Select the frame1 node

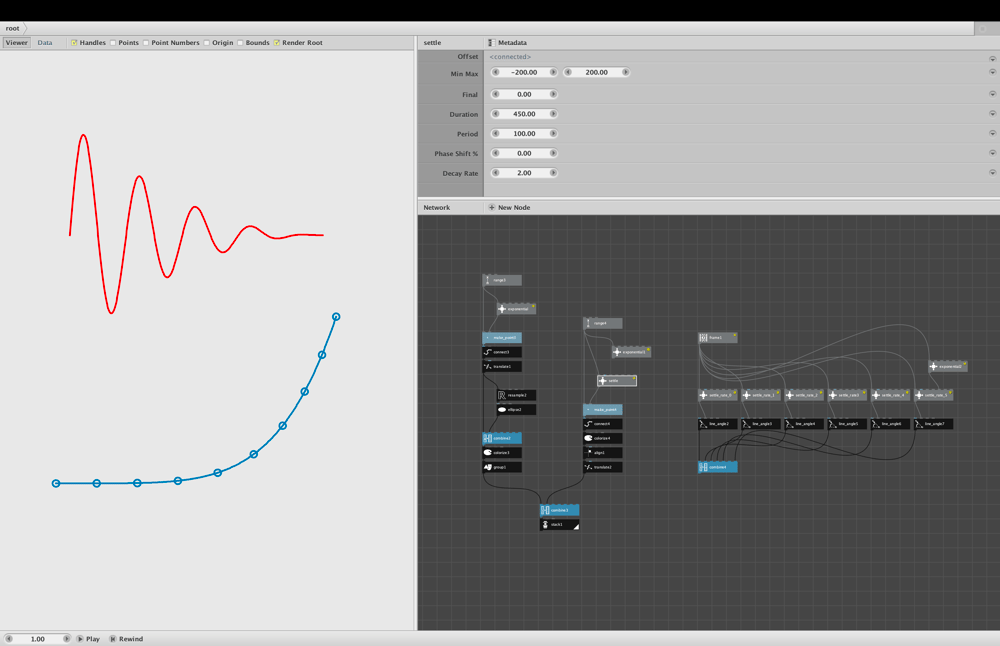pyautogui.click(x=717, y=337)
